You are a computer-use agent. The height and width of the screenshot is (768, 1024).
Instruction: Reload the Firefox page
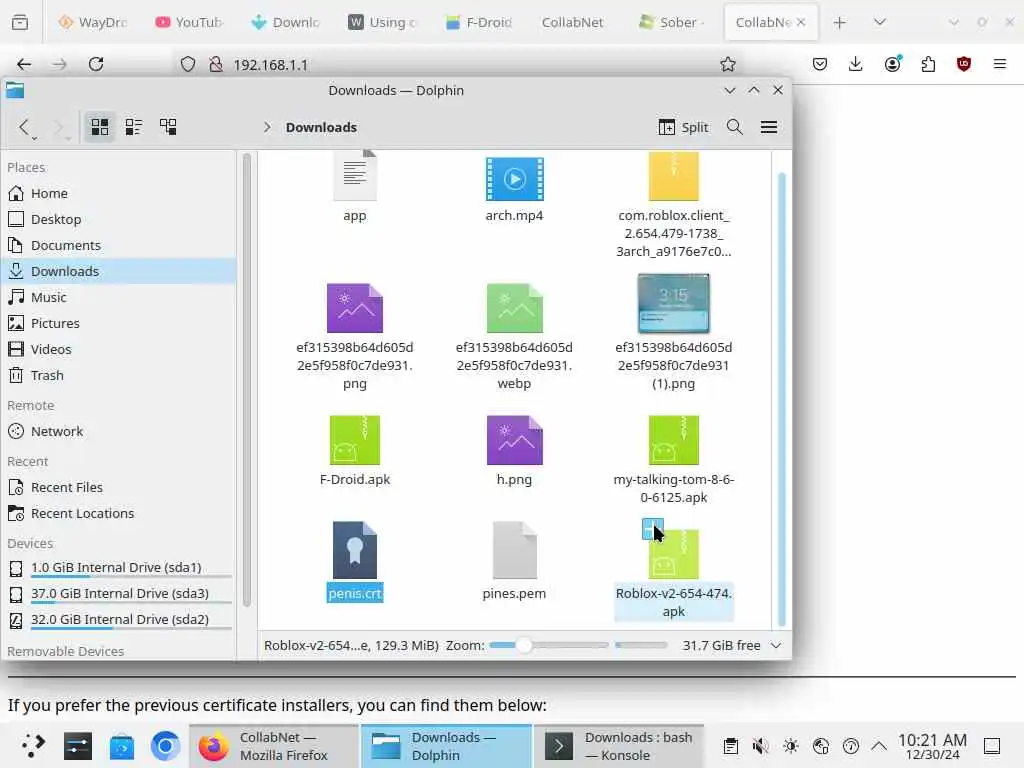click(x=96, y=64)
